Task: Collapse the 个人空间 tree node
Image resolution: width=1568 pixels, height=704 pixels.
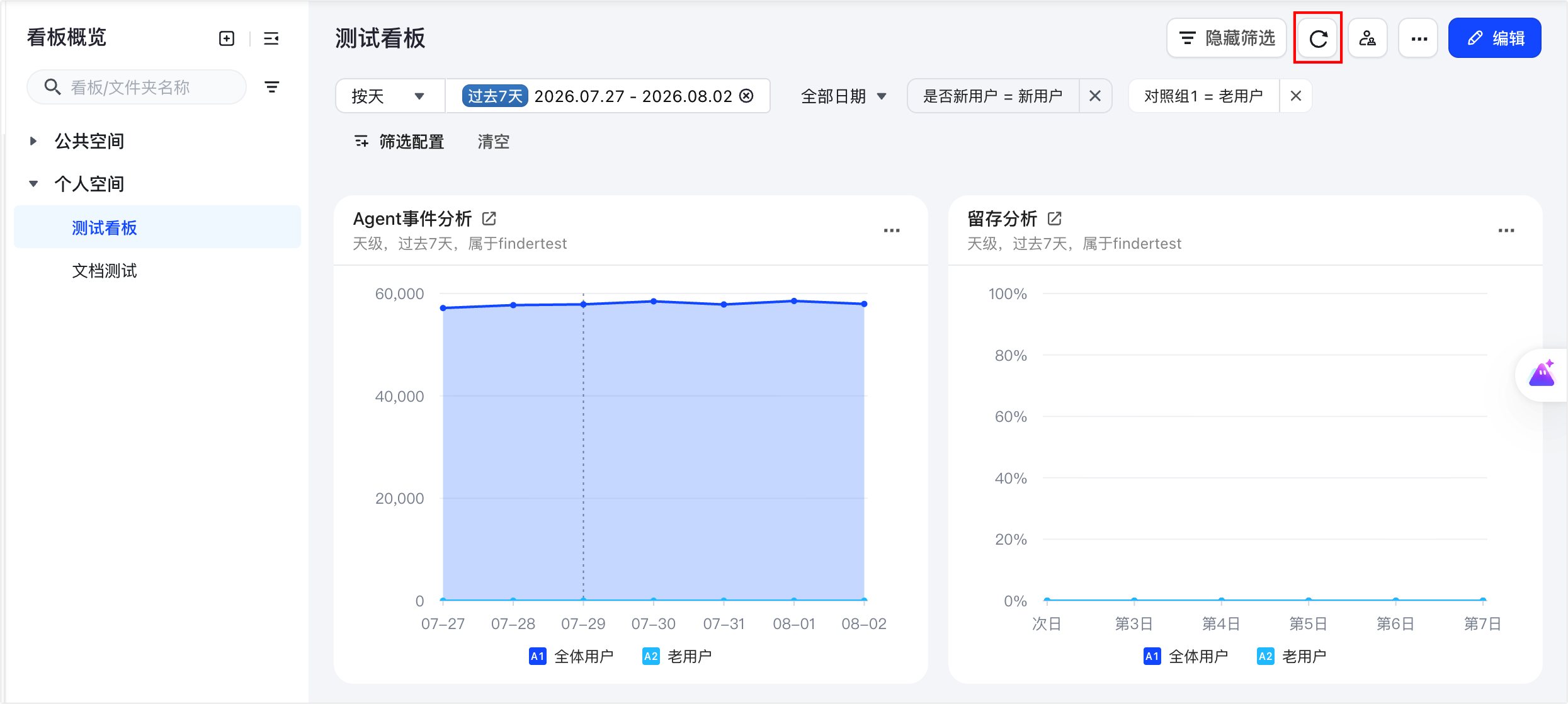Action: point(33,184)
